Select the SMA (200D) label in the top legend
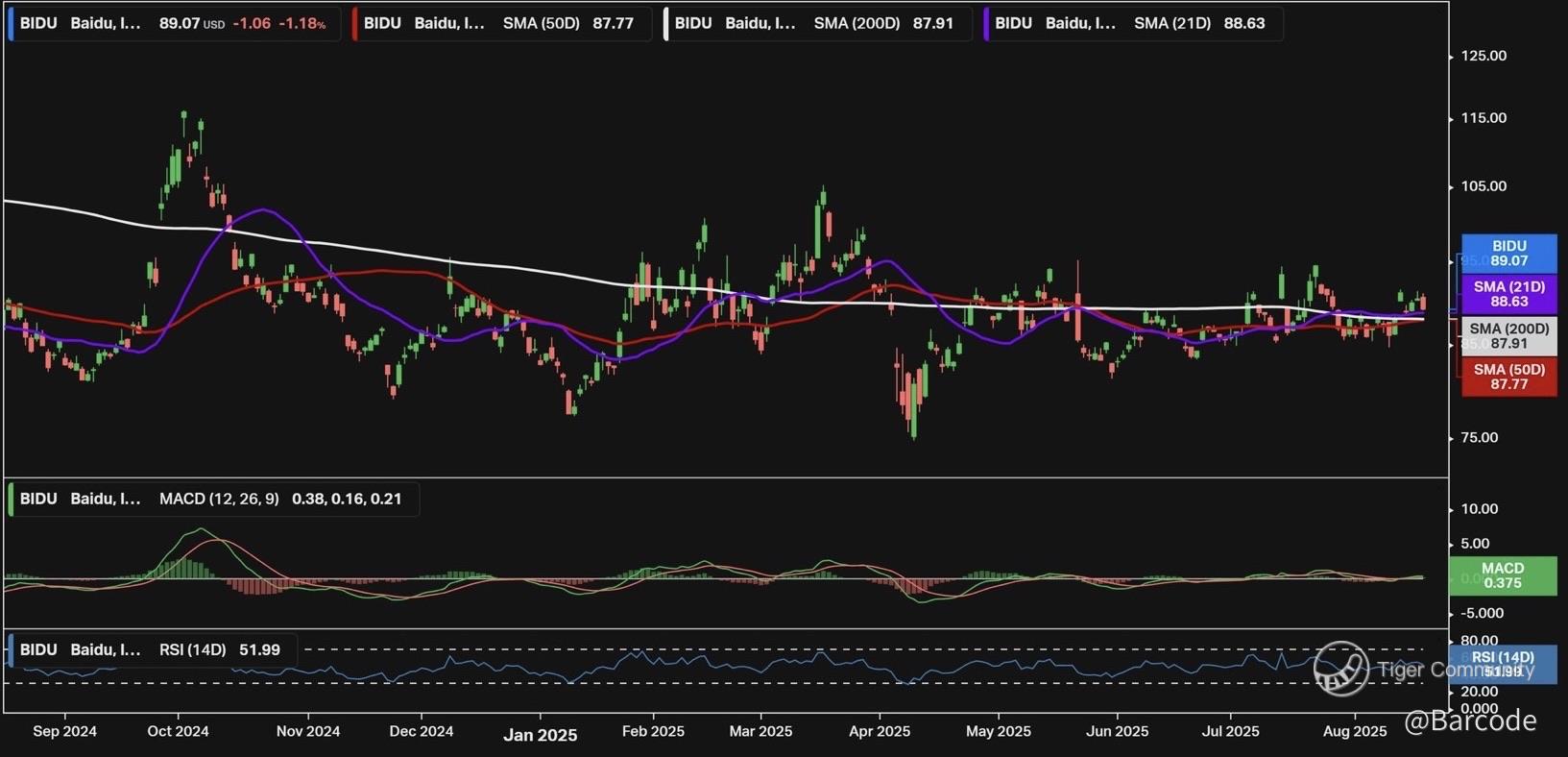The image size is (1568, 757). tap(857, 23)
